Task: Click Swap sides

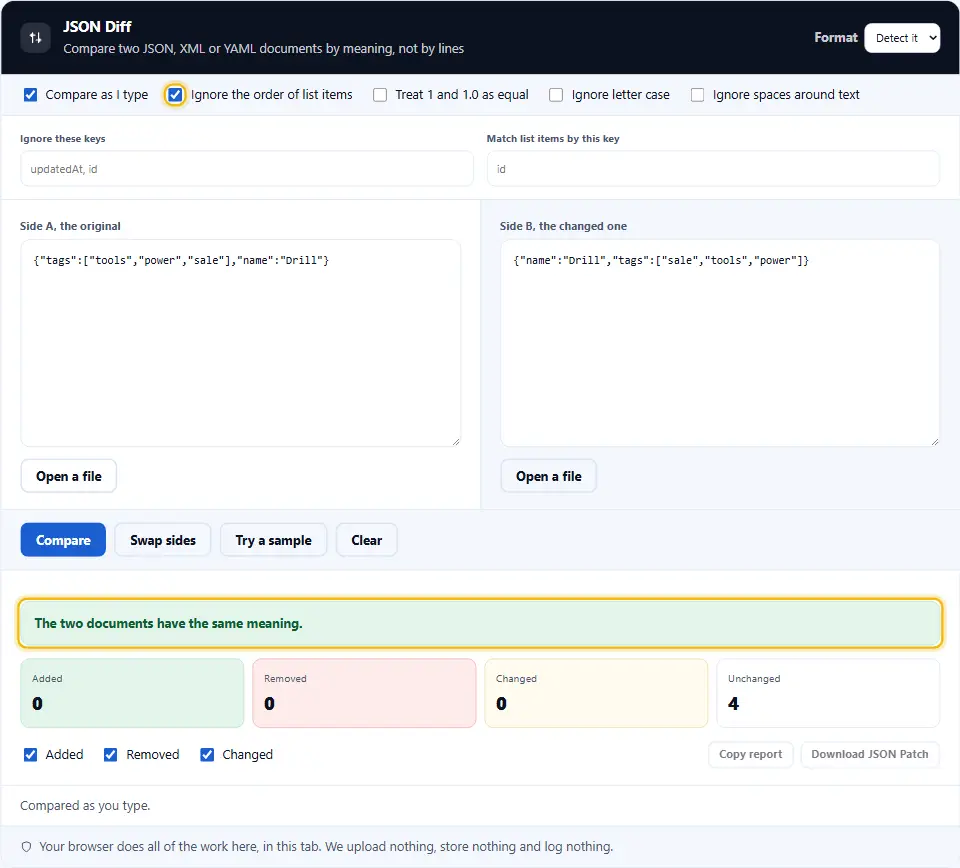Action: [163, 540]
